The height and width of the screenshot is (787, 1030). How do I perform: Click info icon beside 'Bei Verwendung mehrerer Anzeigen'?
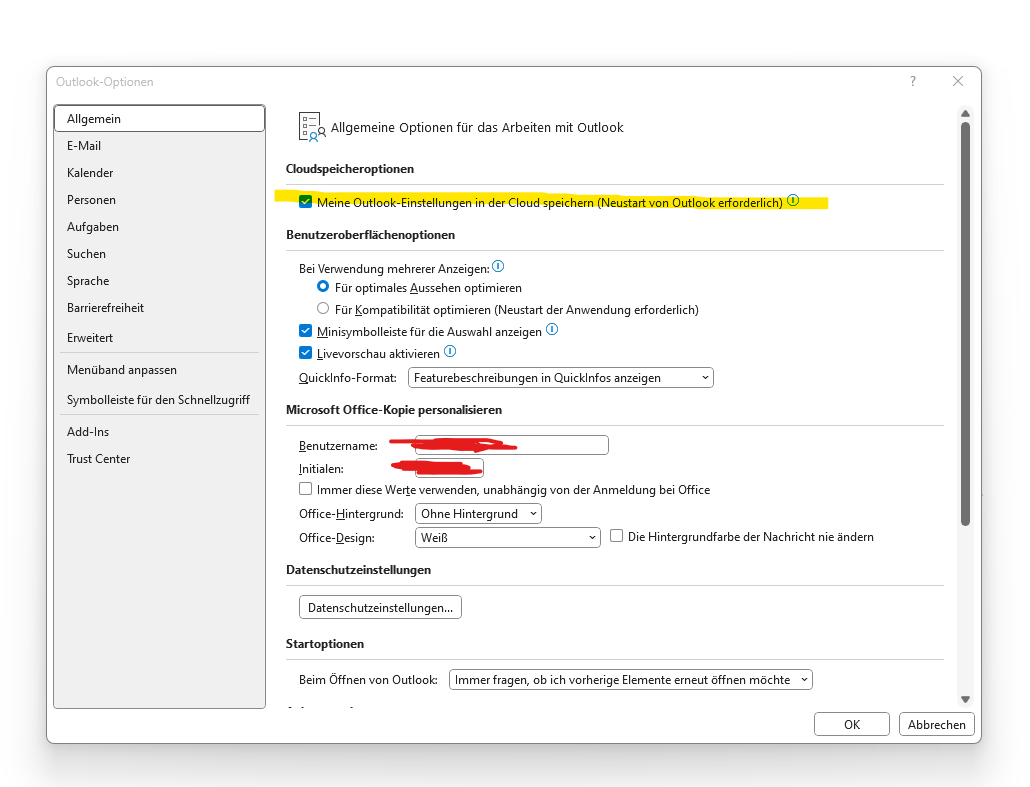coord(498,266)
